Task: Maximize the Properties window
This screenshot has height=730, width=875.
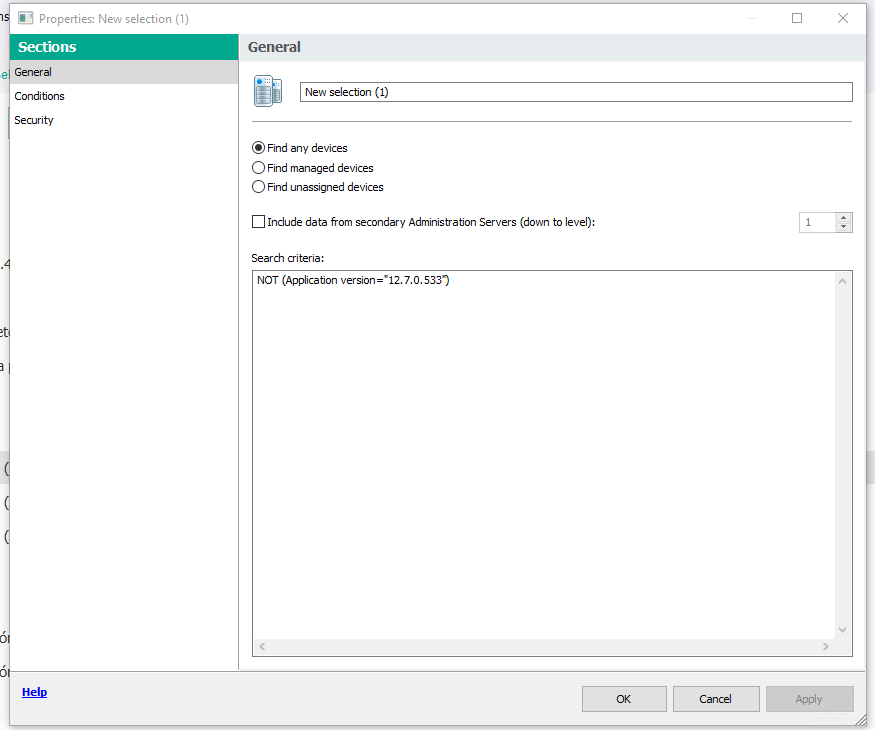Action: click(x=797, y=18)
